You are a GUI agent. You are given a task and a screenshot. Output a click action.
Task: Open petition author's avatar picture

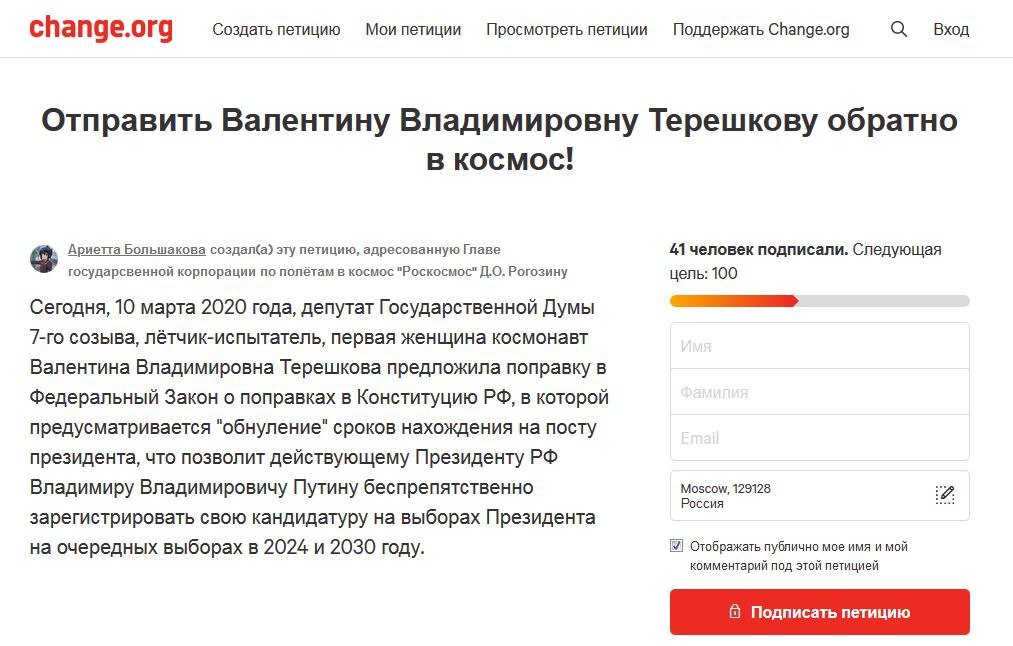[x=44, y=259]
